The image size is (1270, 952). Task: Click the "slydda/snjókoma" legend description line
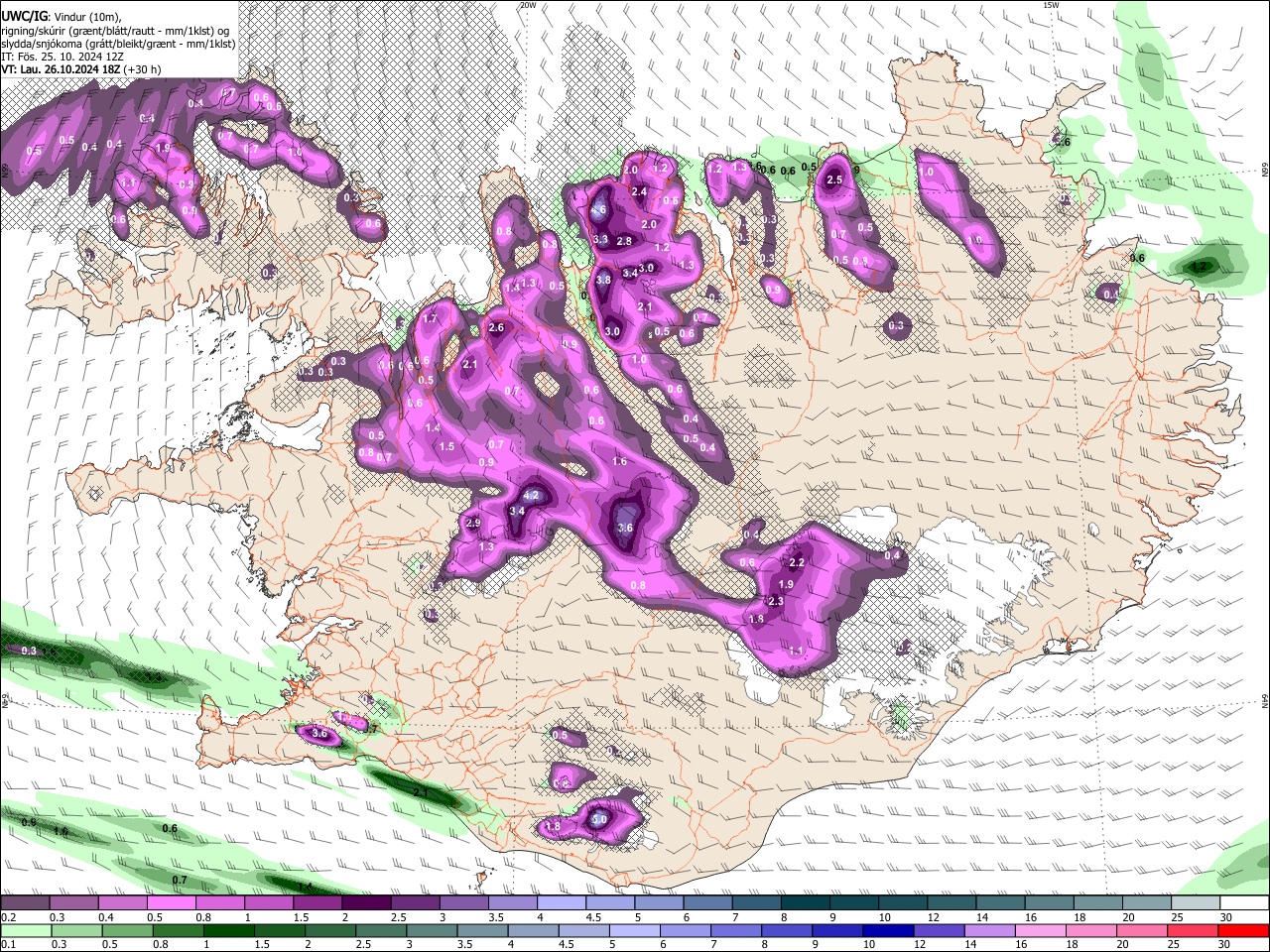(118, 43)
